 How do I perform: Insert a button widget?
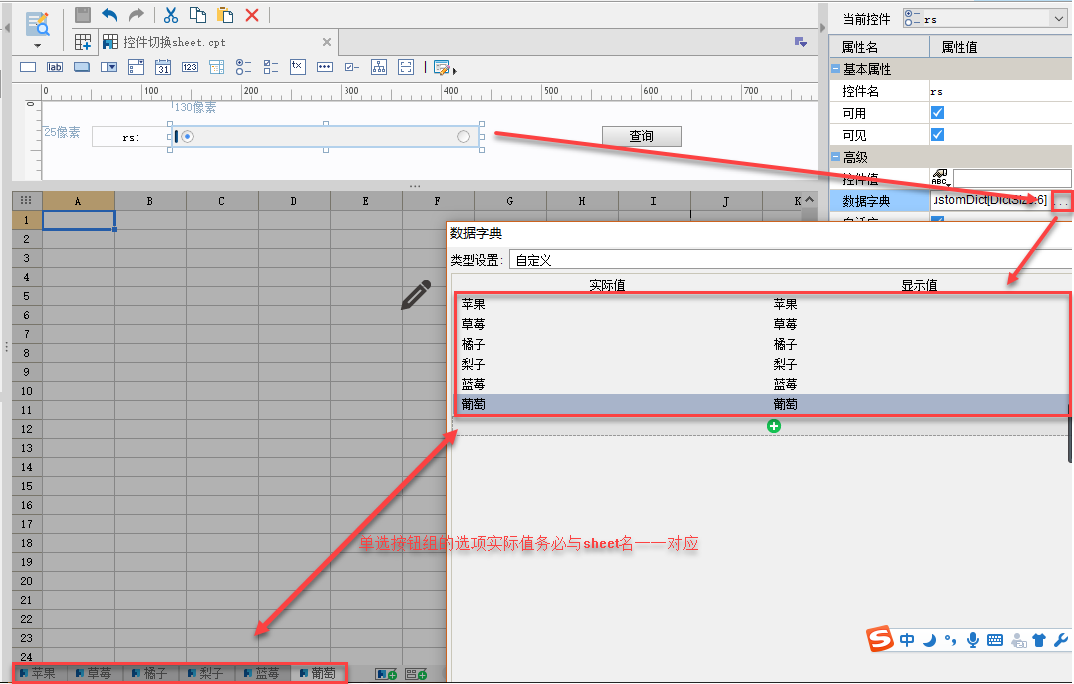click(82, 67)
